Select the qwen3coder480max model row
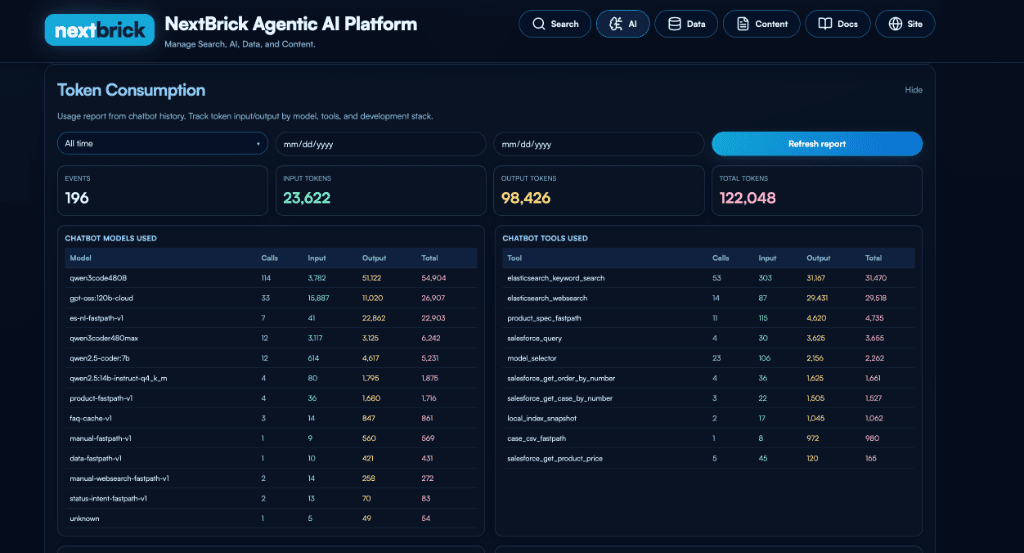 270,338
